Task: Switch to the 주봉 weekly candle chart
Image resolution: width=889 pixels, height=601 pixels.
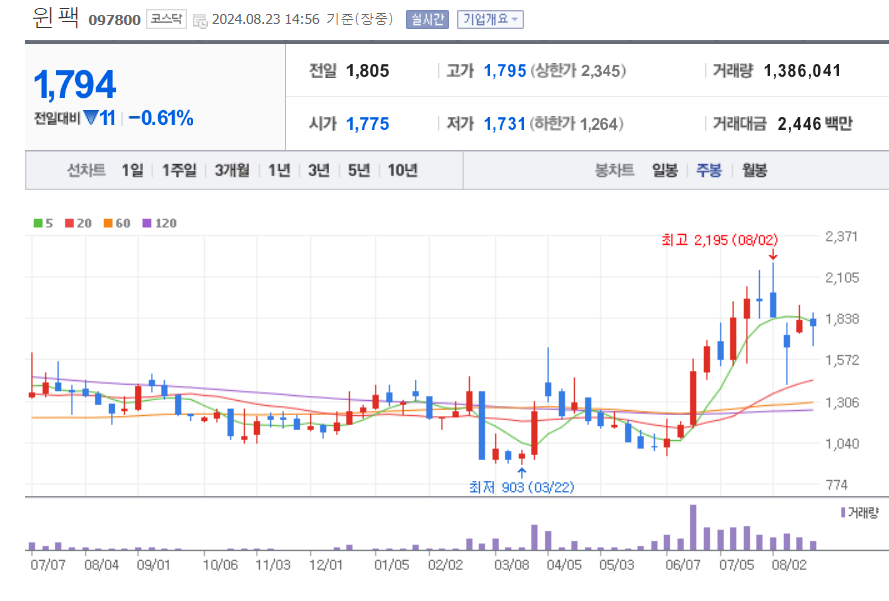Action: pyautogui.click(x=709, y=170)
